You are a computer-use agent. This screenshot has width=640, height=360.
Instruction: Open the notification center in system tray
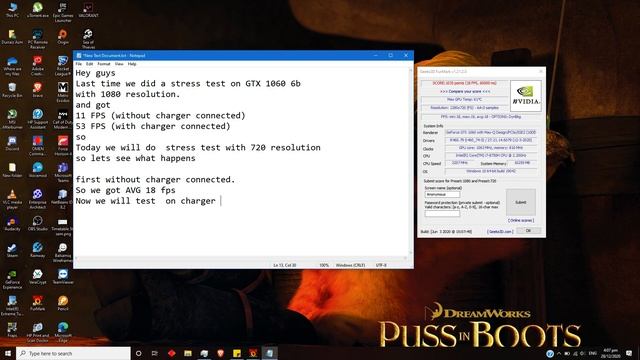click(629, 353)
